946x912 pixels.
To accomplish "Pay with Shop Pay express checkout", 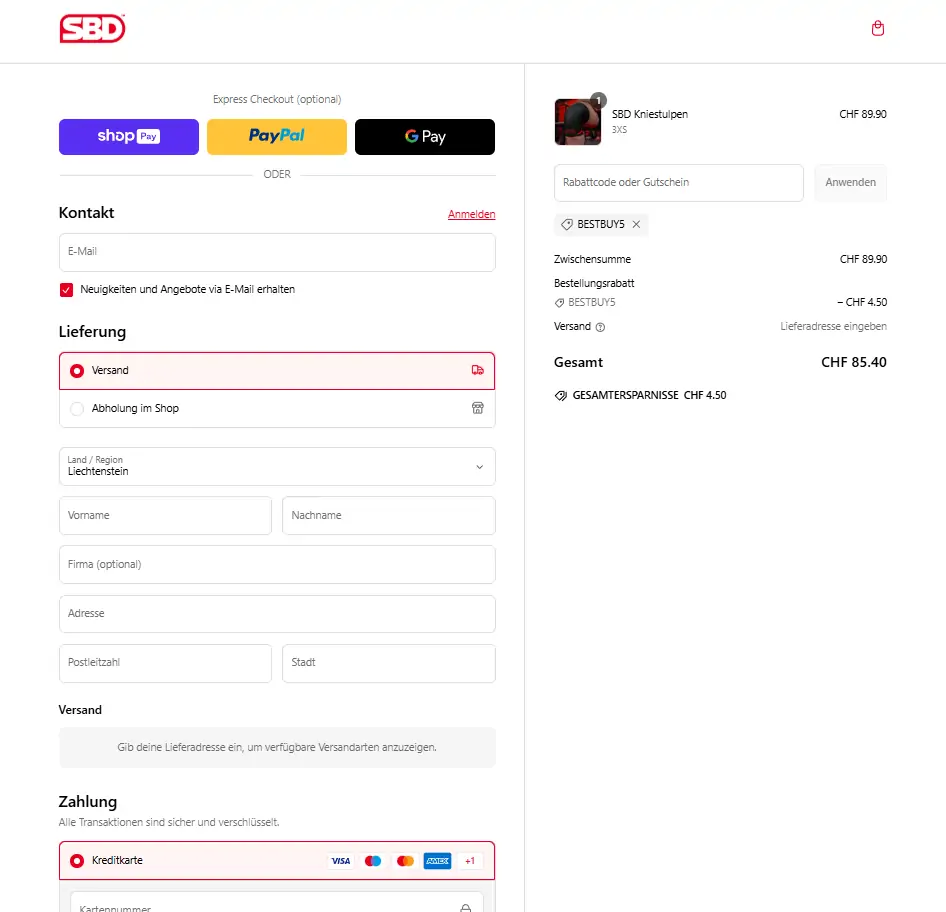I will click(x=129, y=137).
